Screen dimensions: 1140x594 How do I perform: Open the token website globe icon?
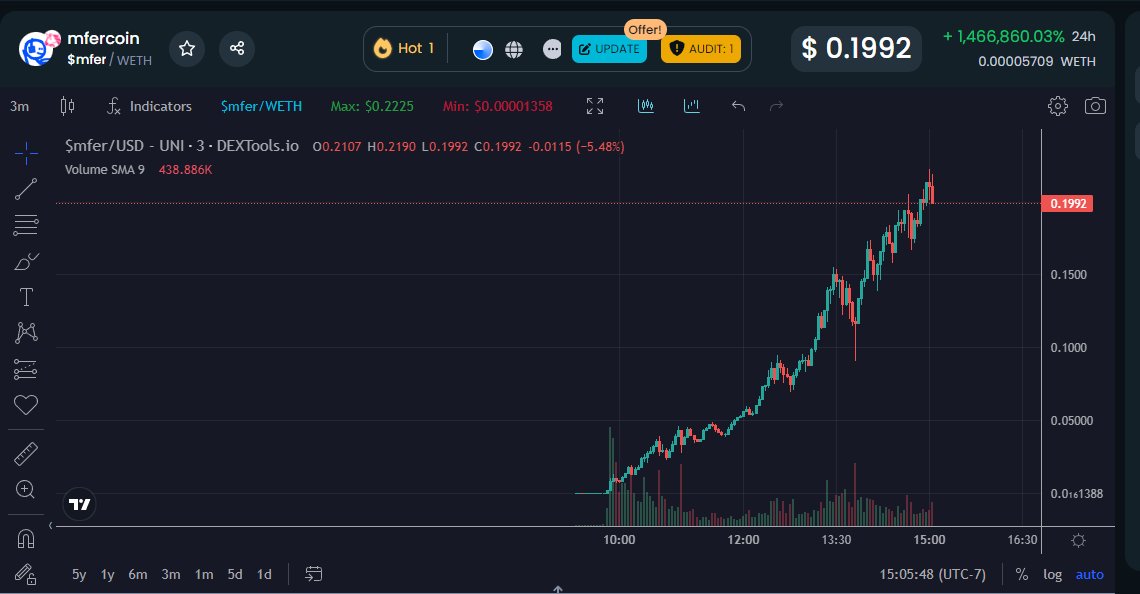514,49
